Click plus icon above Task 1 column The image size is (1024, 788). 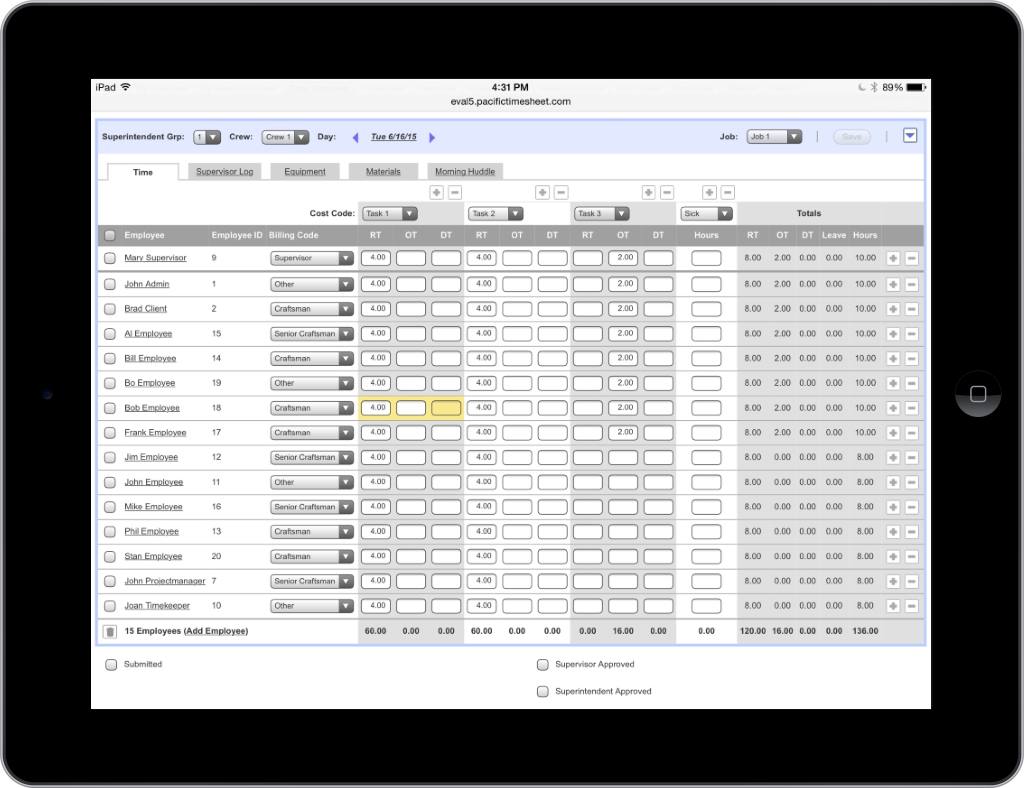coord(437,192)
